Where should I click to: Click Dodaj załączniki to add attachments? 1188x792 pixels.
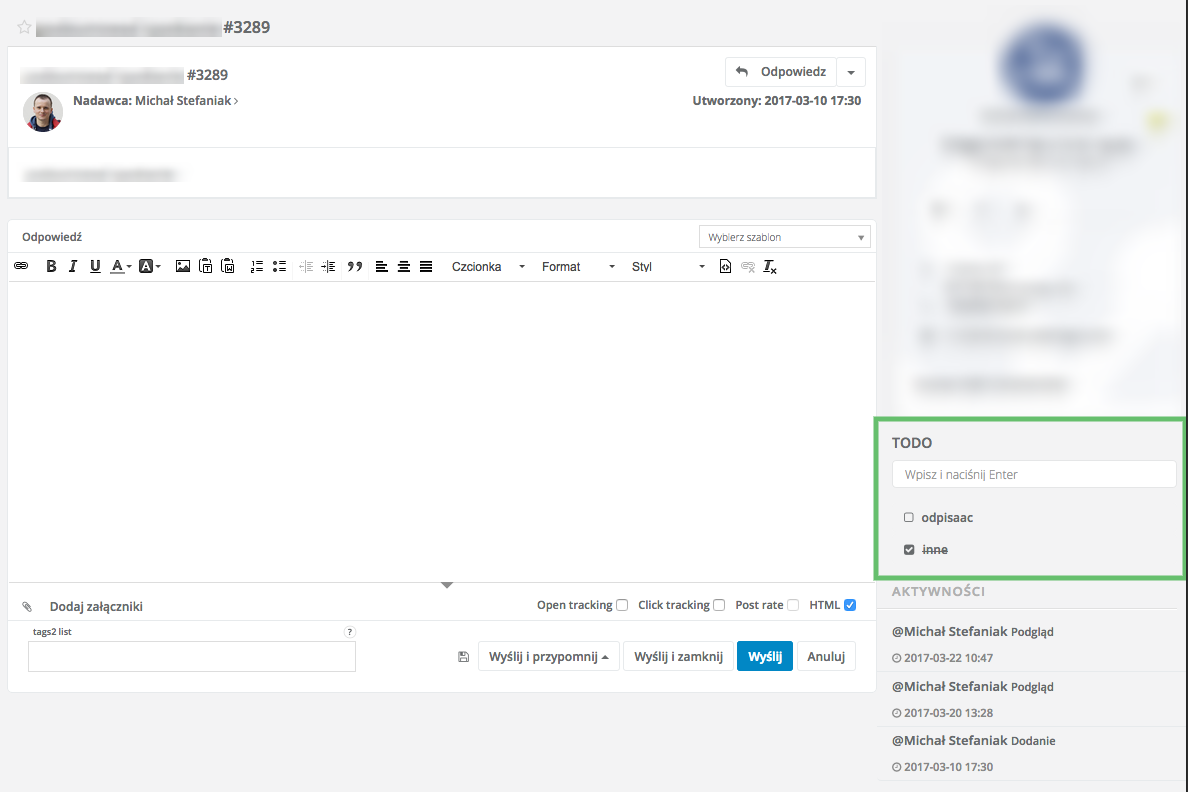(x=96, y=606)
